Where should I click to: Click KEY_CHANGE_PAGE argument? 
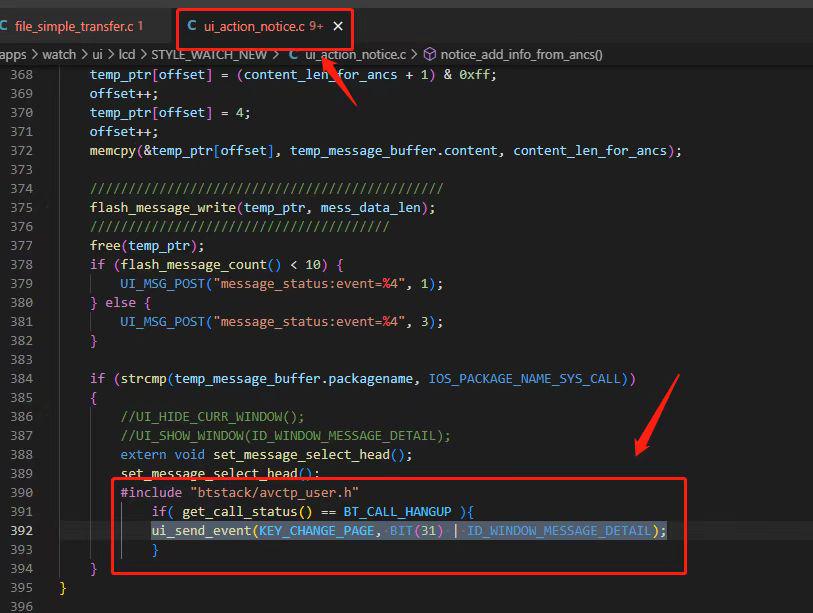point(316,531)
